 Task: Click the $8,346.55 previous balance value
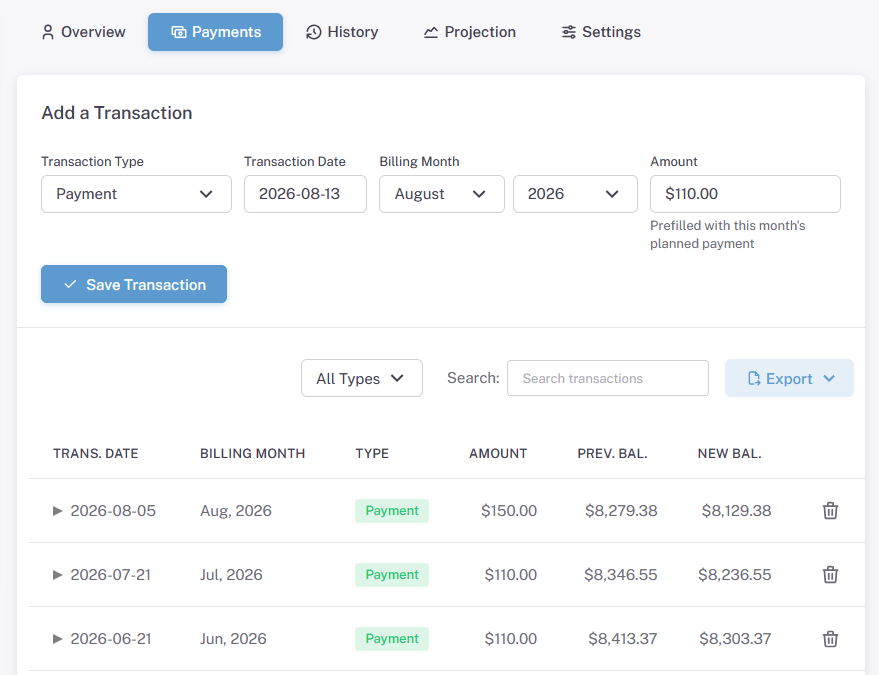(x=621, y=575)
